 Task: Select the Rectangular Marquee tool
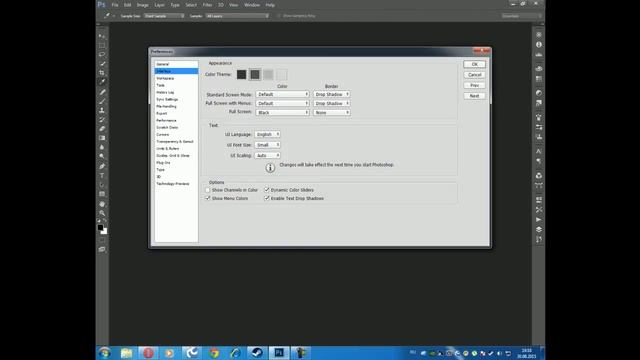tap(102, 45)
